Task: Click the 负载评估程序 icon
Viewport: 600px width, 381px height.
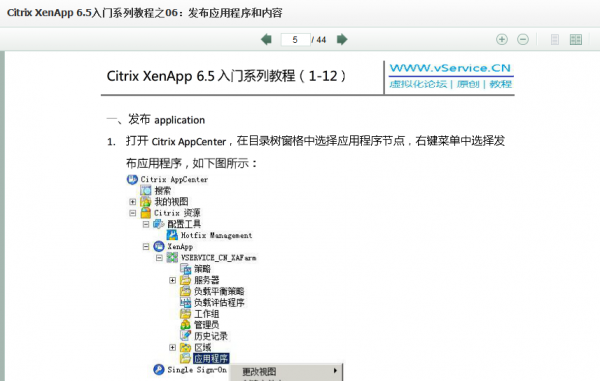Action: click(x=186, y=303)
